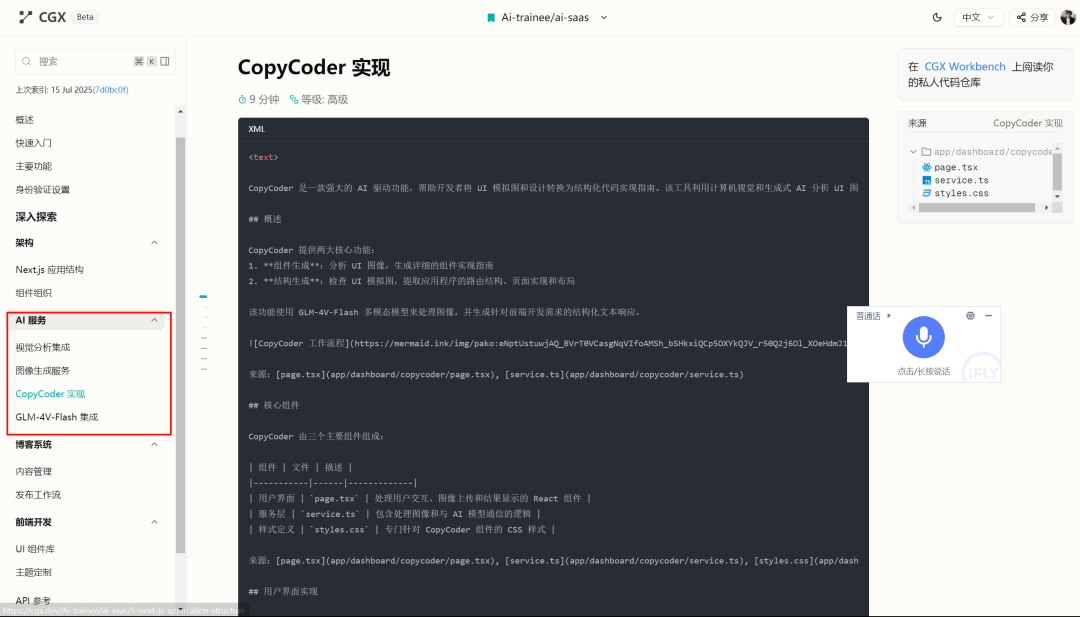The height and width of the screenshot is (617, 1080).
Task: Collapse the 架构 section
Action: (x=154, y=242)
